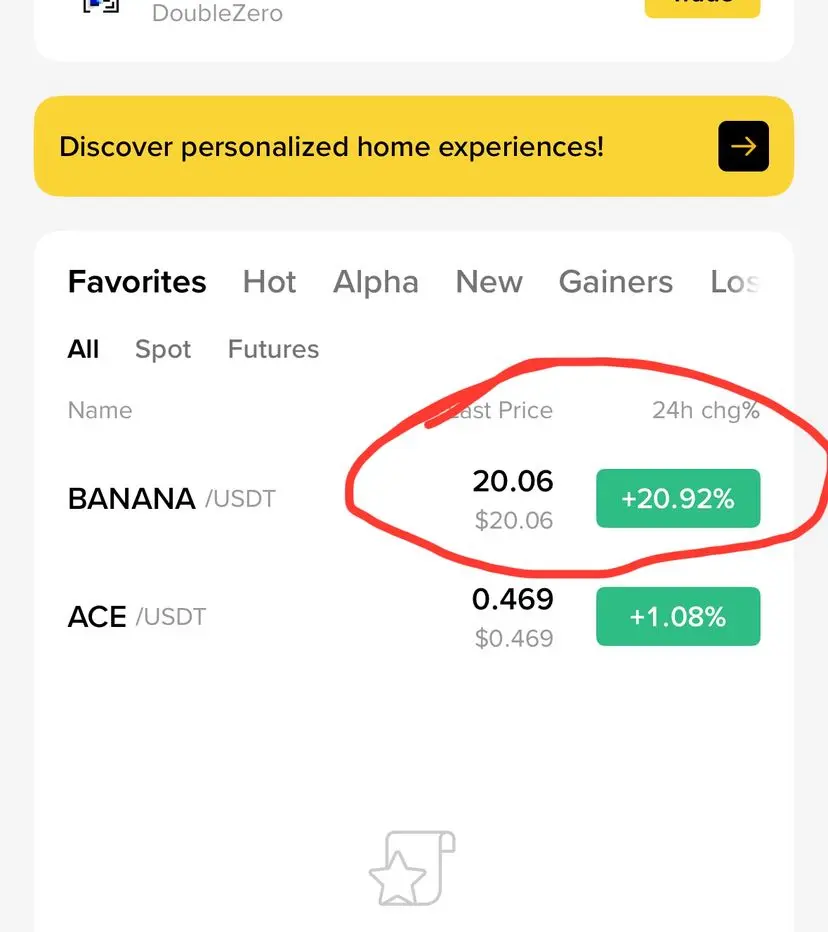Screen dimensions: 828x932
Task: Sort by the Last Price column header
Action: tap(499, 410)
